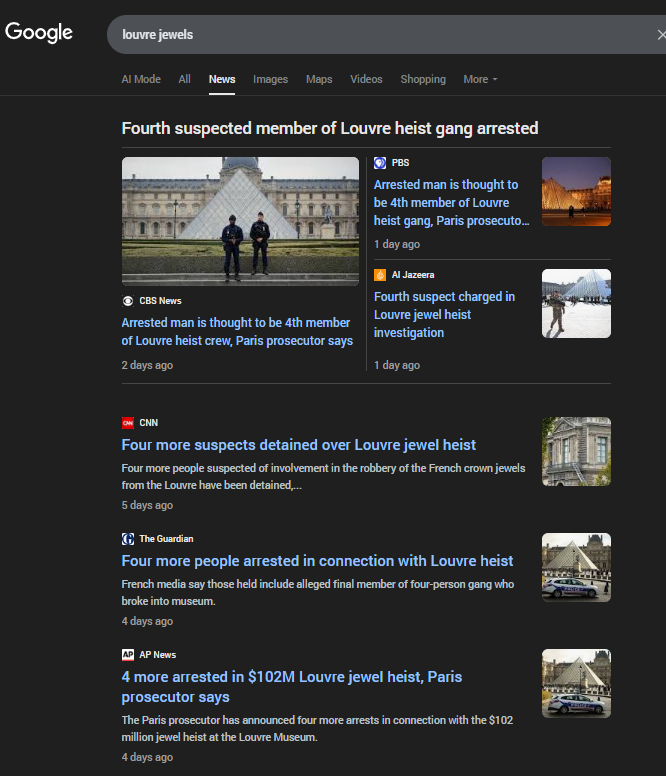Click The Guardian source icon

point(128,539)
